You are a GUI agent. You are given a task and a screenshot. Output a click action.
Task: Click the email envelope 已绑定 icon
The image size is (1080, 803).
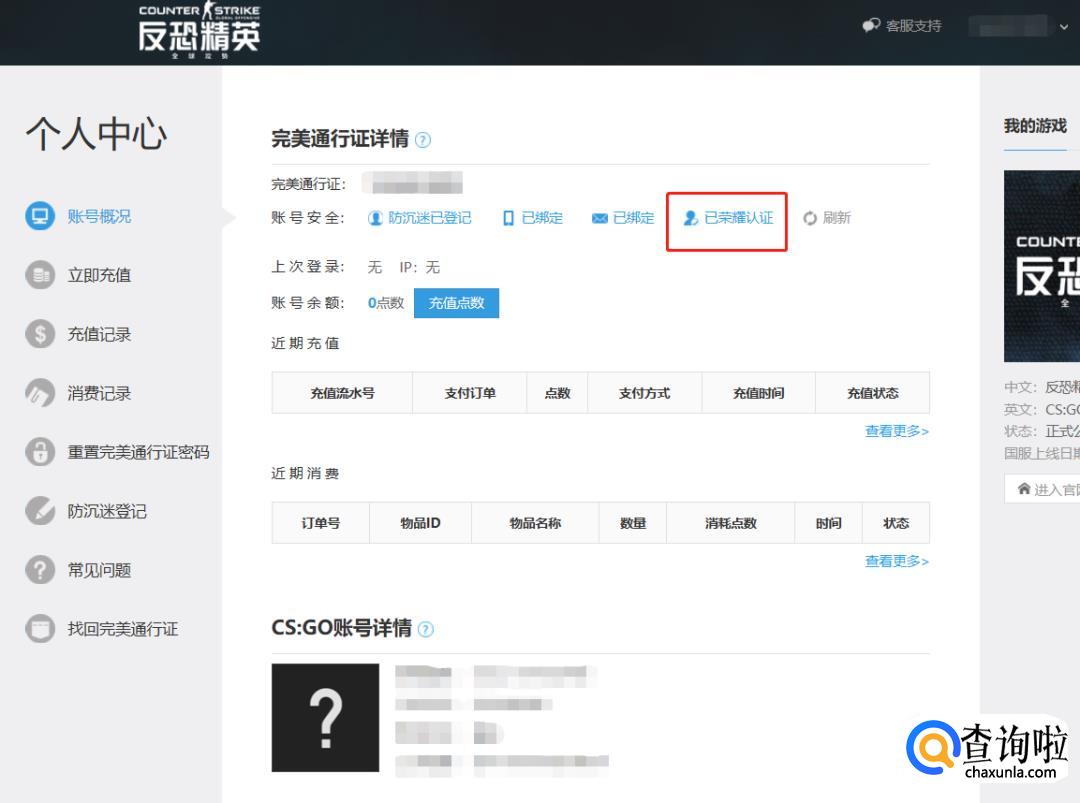(x=600, y=218)
